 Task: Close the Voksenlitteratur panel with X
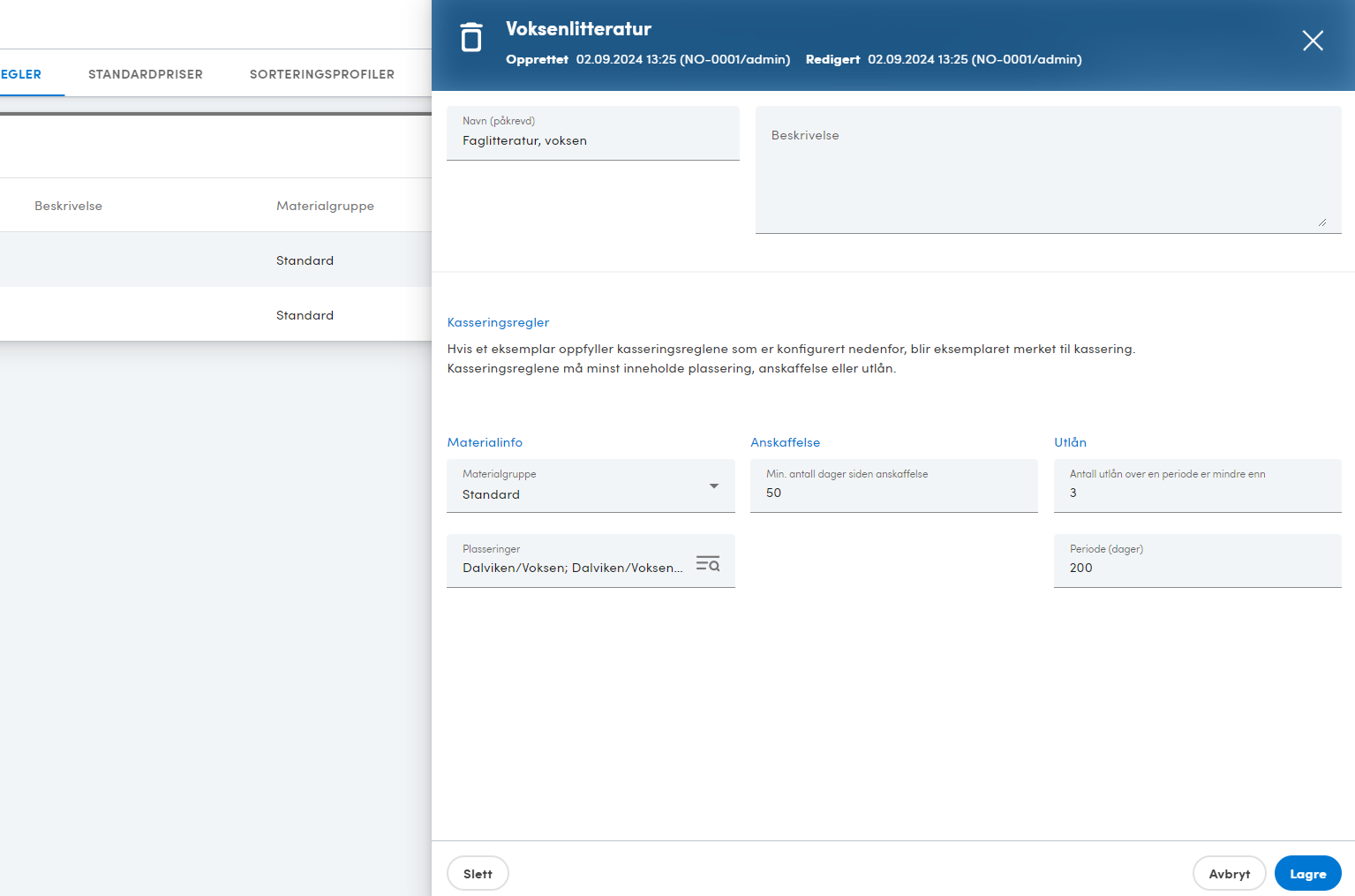click(1313, 41)
